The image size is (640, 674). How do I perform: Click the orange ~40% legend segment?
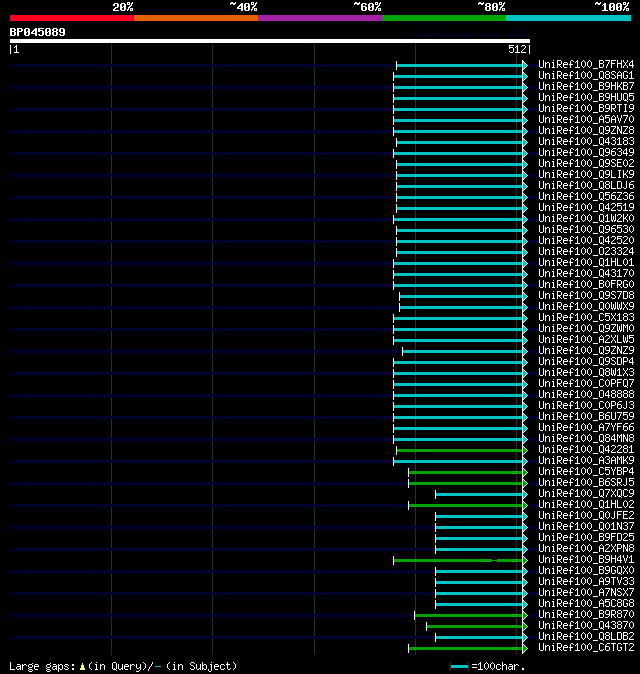196,18
